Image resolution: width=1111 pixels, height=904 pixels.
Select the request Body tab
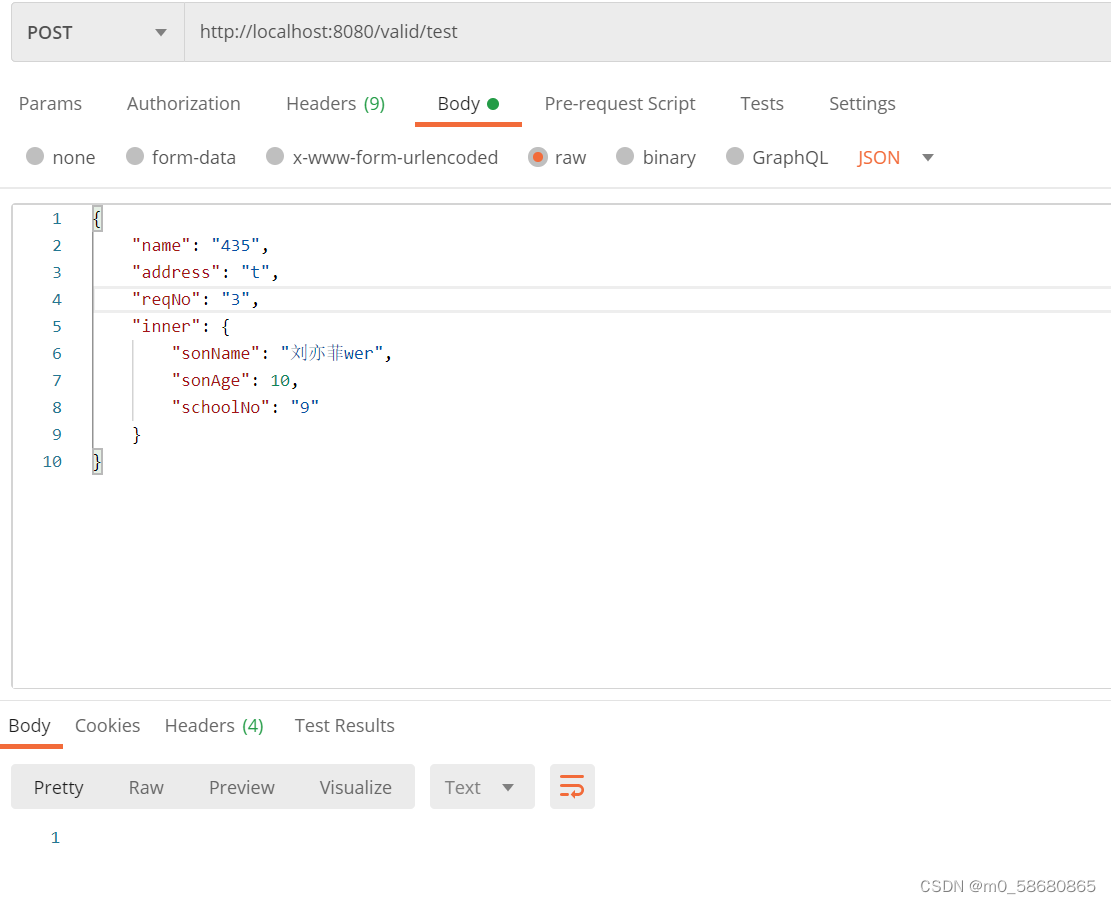[x=468, y=103]
